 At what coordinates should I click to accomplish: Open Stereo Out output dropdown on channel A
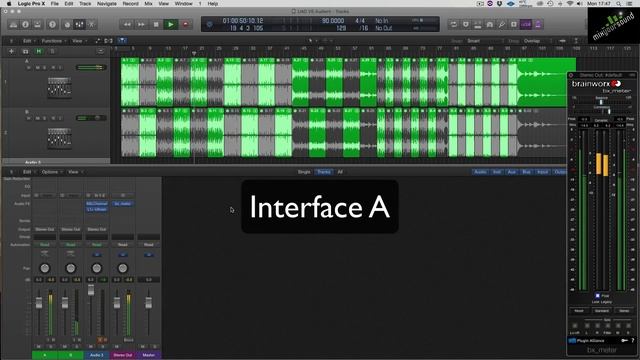pos(45,229)
